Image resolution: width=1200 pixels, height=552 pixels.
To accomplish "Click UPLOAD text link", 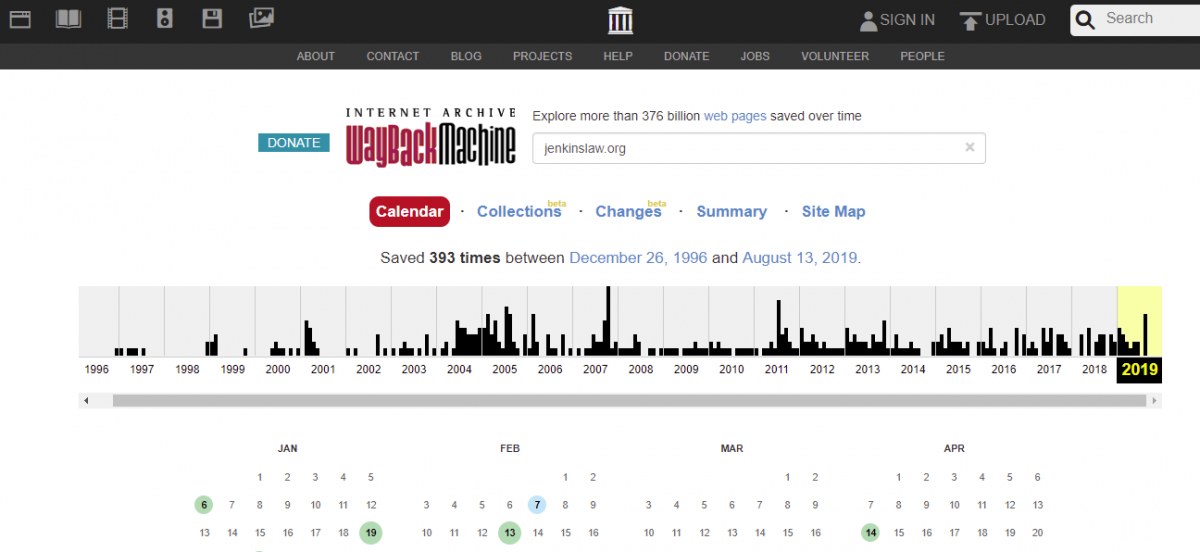I will point(1015,20).
